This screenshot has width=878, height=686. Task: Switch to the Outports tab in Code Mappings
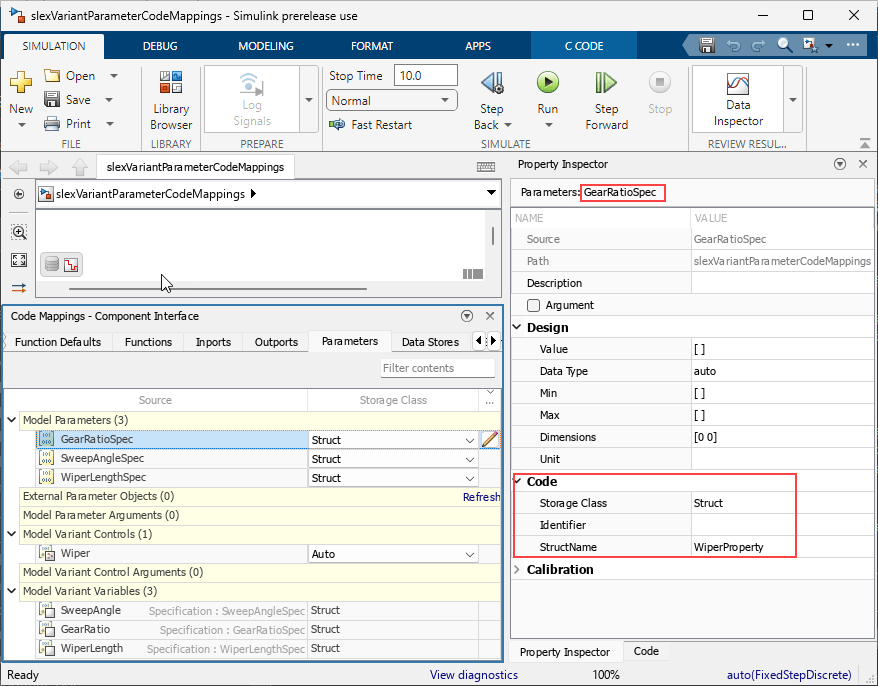(275, 341)
